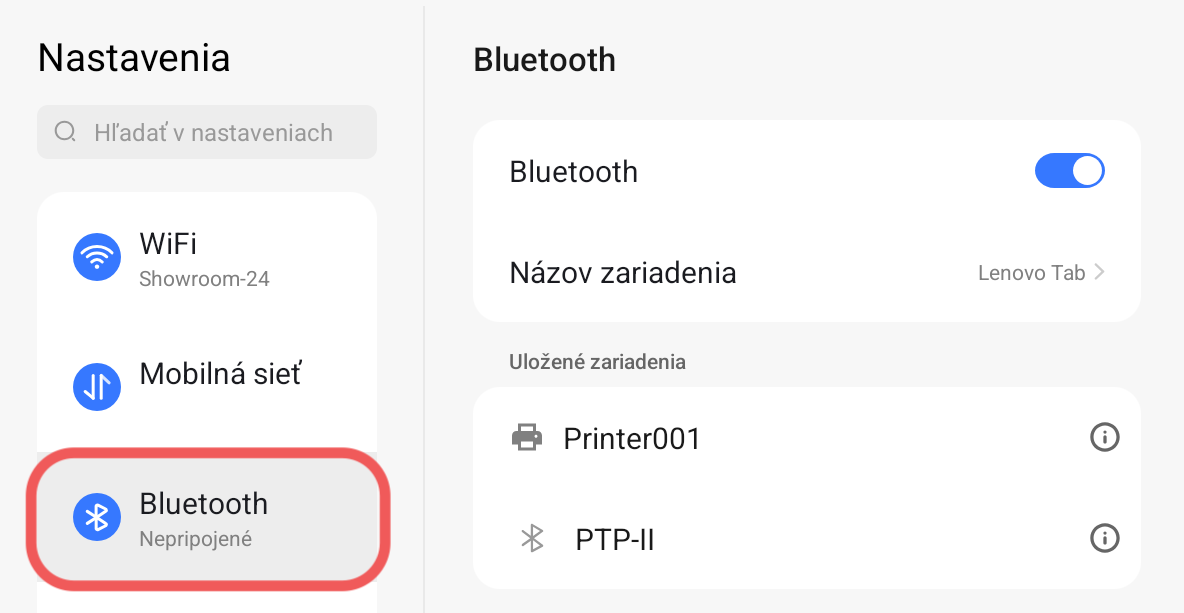Open WiFi Showroom-24 settings
Viewport: 1184px width, 613px height.
point(204,258)
